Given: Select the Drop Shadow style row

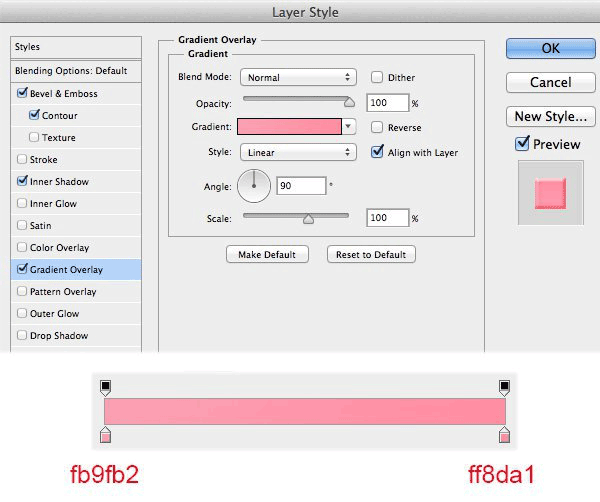Looking at the screenshot, I should [x=76, y=336].
